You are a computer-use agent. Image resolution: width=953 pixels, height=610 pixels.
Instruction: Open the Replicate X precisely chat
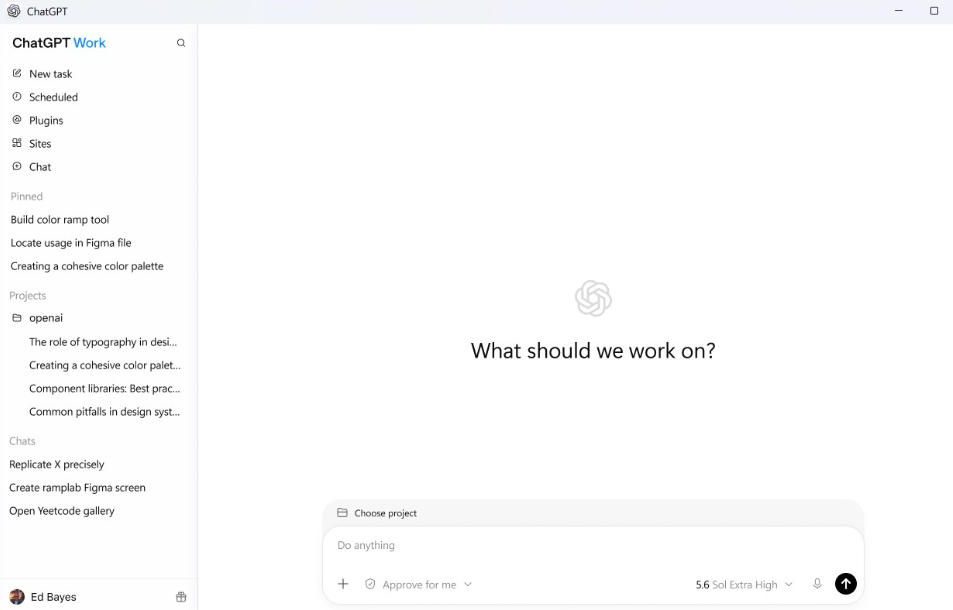(57, 464)
